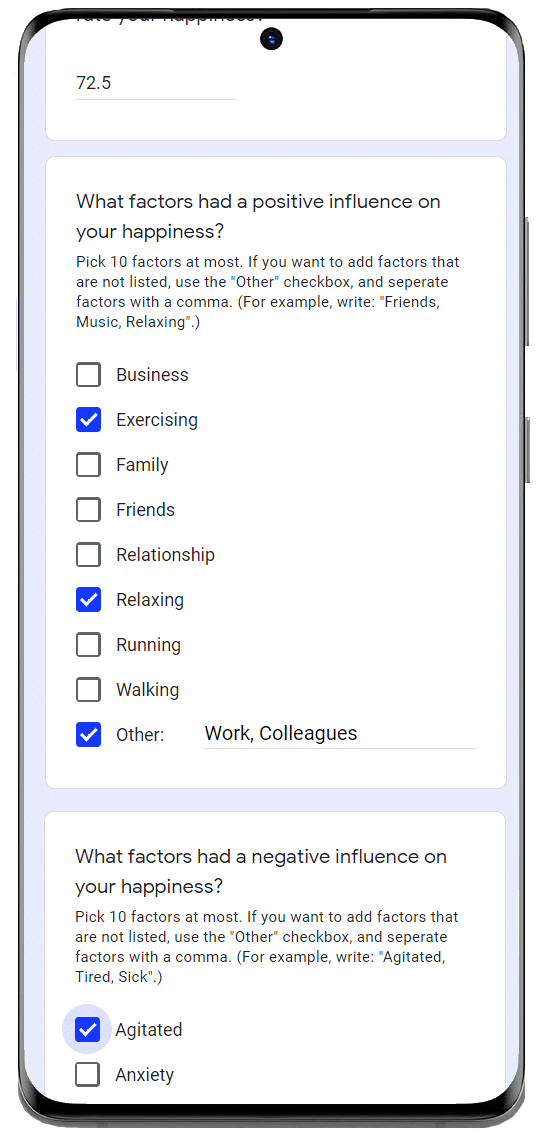The height and width of the screenshot is (1137, 541).
Task: Tick the Walking checkbox
Action: (x=88, y=690)
